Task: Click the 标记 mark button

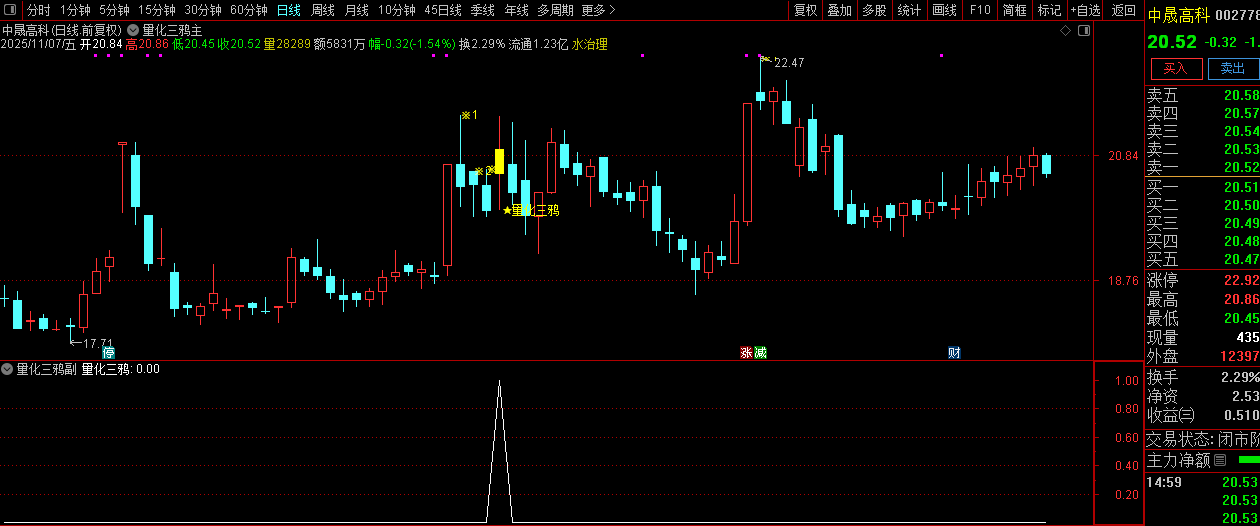Action: coord(1050,10)
